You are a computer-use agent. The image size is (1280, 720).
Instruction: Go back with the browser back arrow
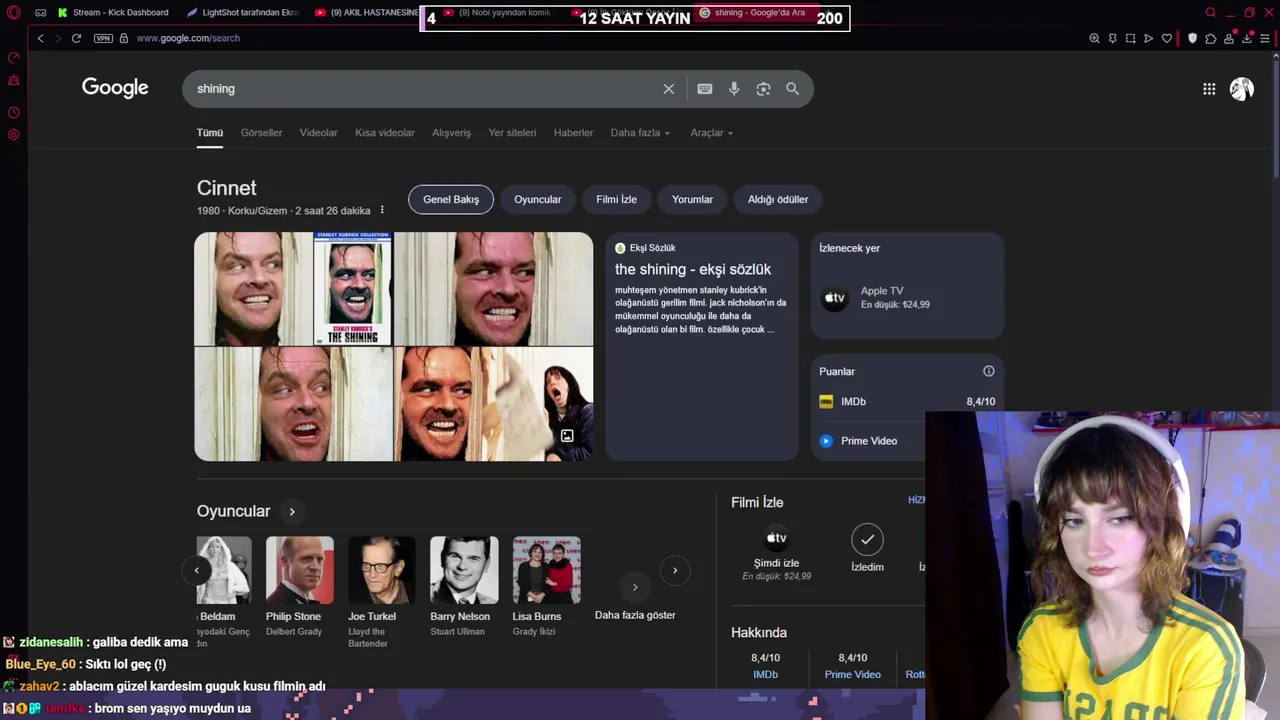point(40,38)
